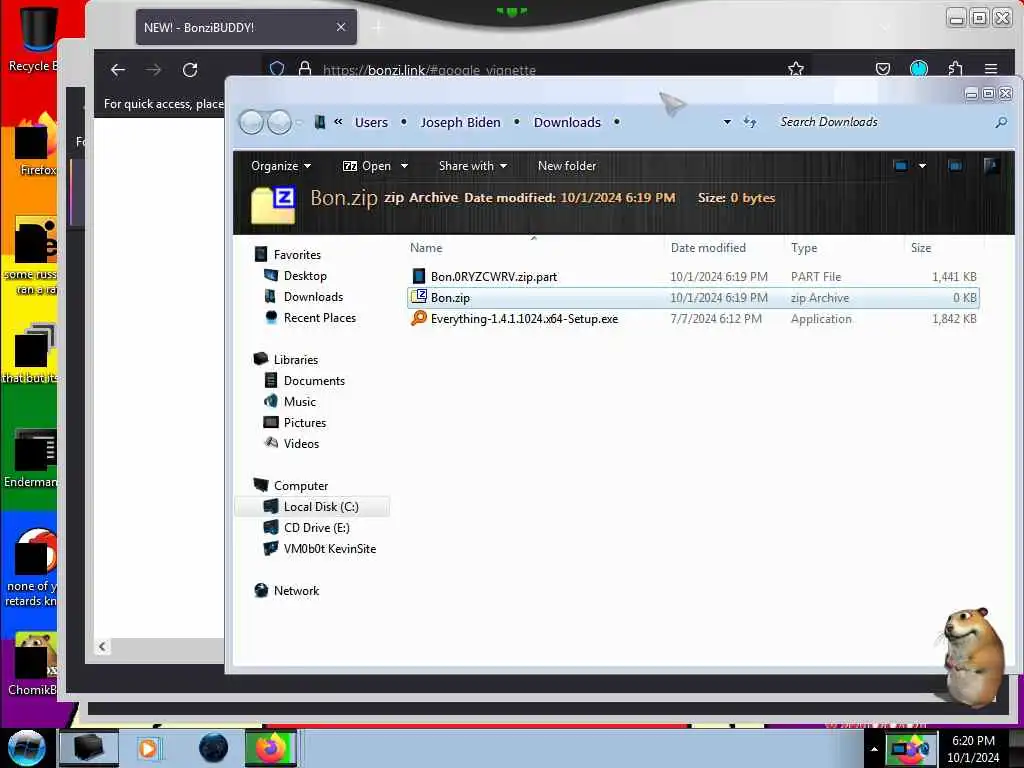
Task: Open Recent Places in Favorites
Action: click(320, 317)
